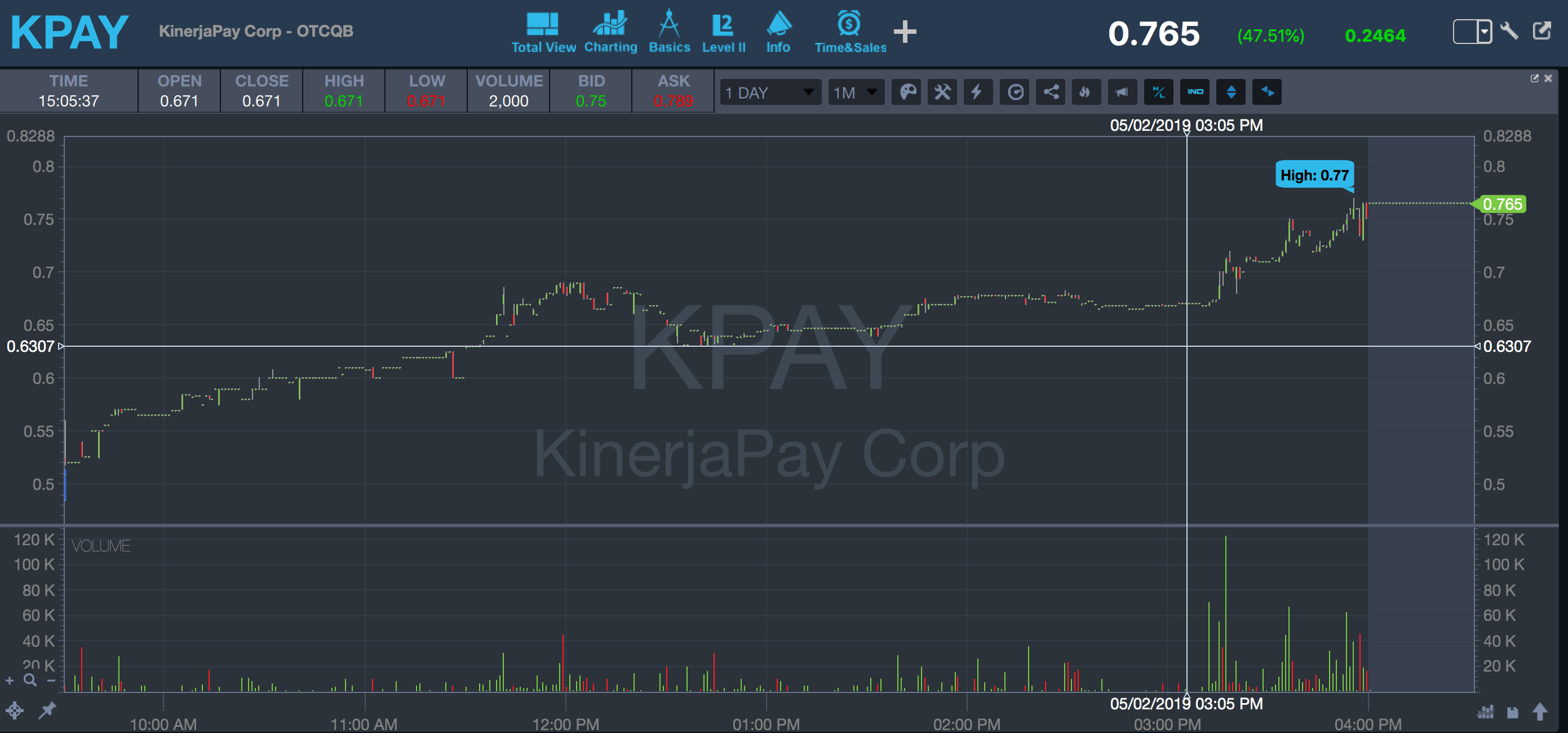
Task: Open the Time&Sales tab
Action: coord(850,33)
